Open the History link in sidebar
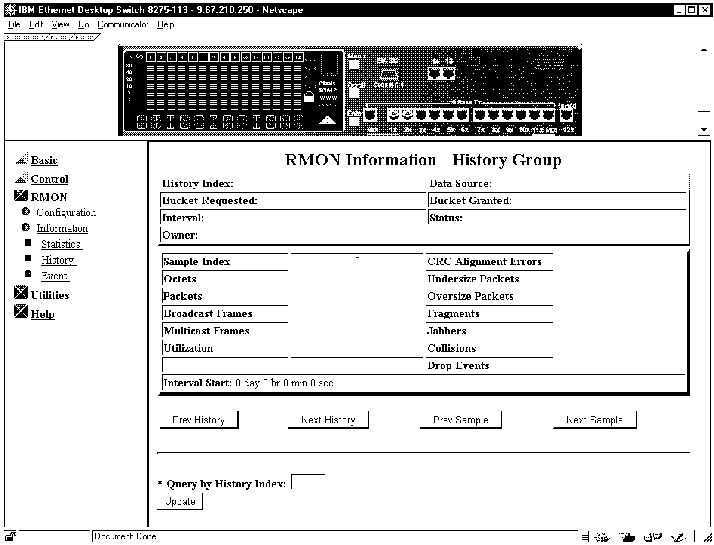Screen dimensions: 714x545 [x=58, y=260]
